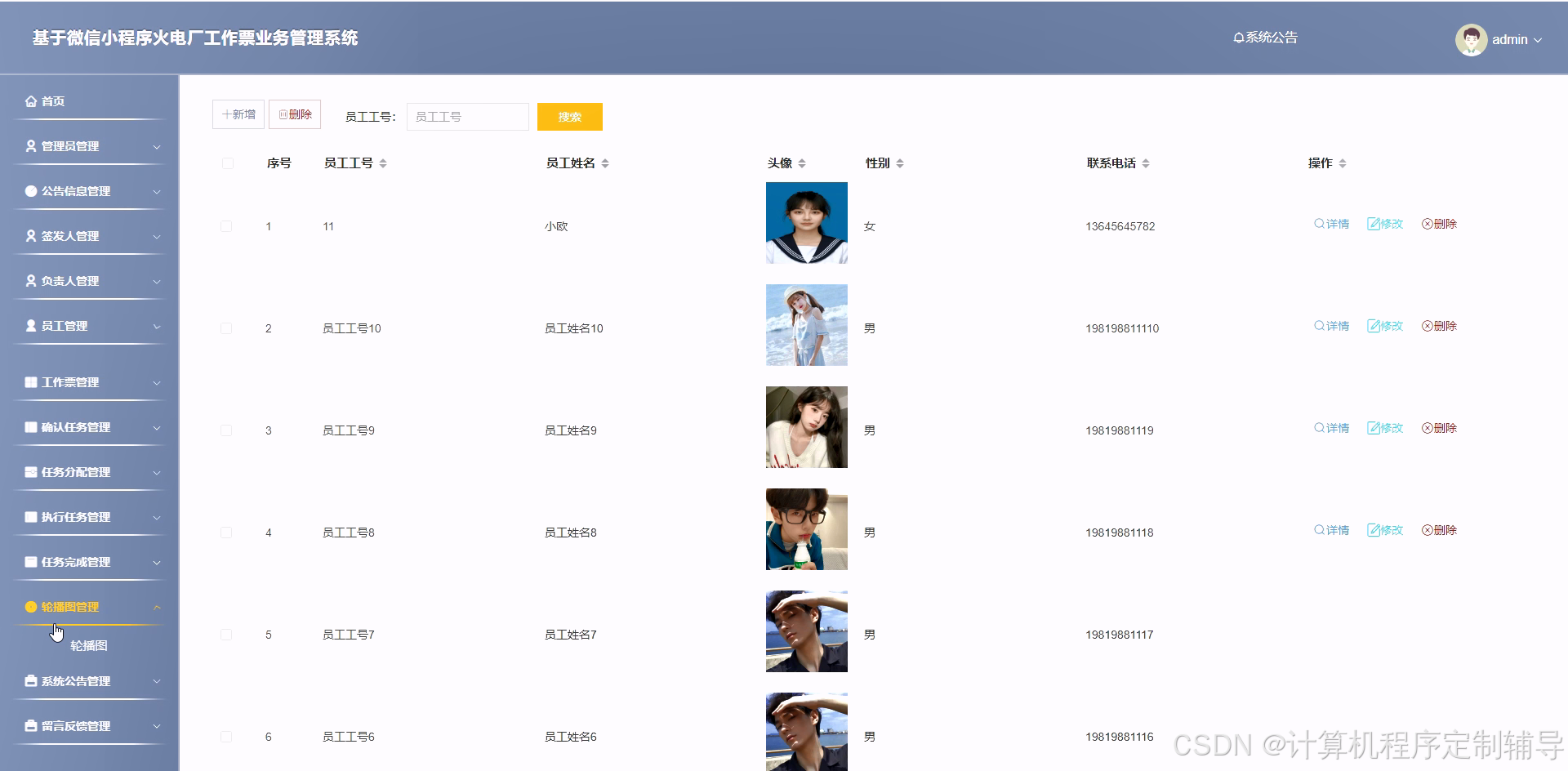
Task: Sort by 员工工号 column arrows
Action: point(383,163)
